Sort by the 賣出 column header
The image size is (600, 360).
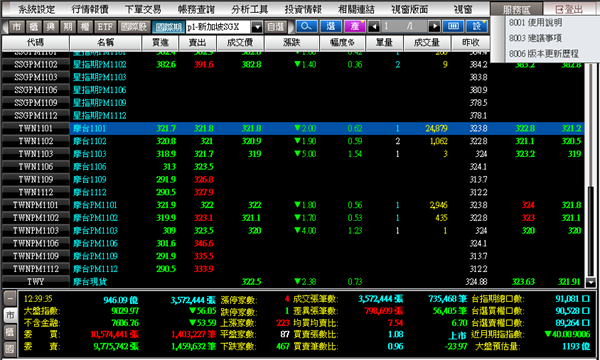click(x=197, y=43)
